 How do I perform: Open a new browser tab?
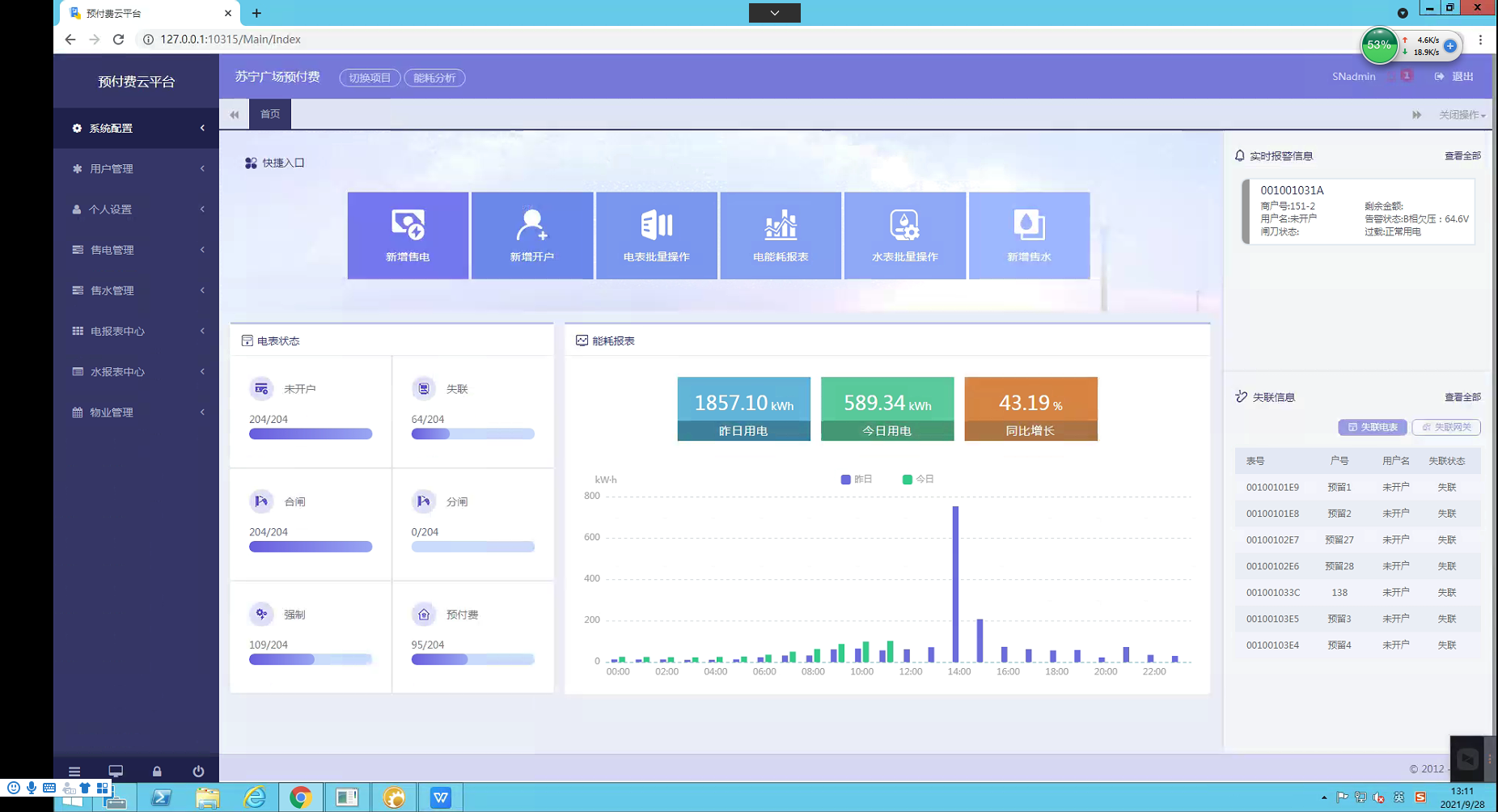click(x=256, y=13)
